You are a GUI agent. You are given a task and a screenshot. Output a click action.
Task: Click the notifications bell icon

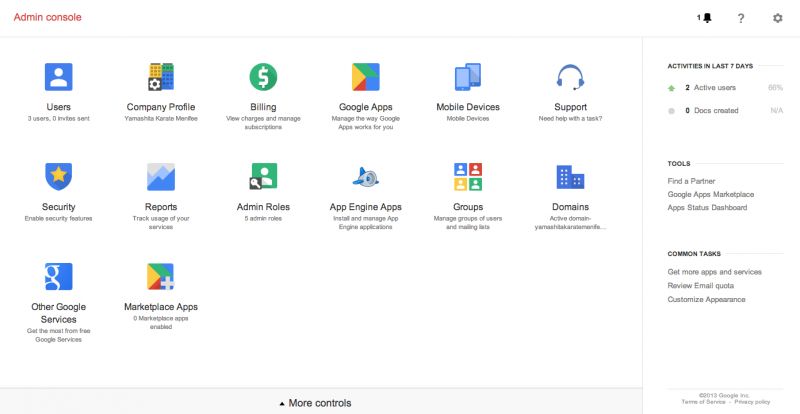(x=705, y=18)
